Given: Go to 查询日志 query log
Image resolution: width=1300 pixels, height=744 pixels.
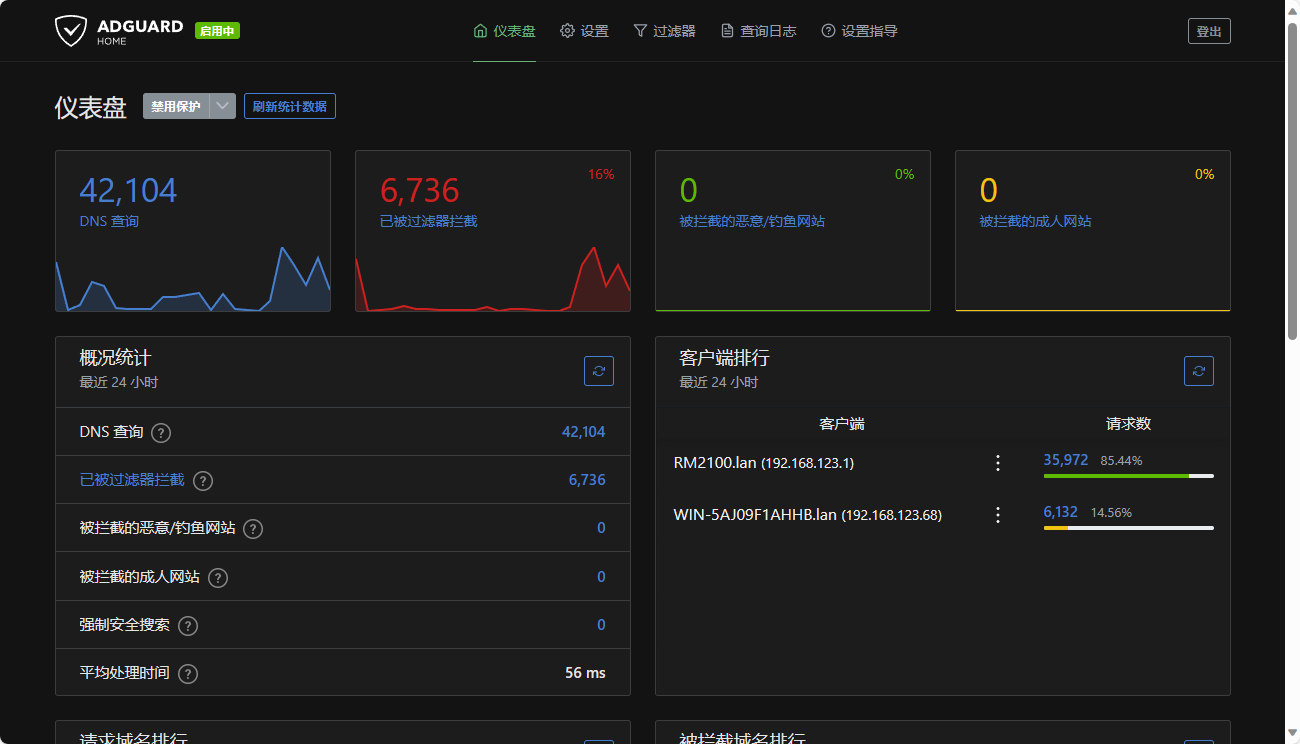Looking at the screenshot, I should (759, 31).
